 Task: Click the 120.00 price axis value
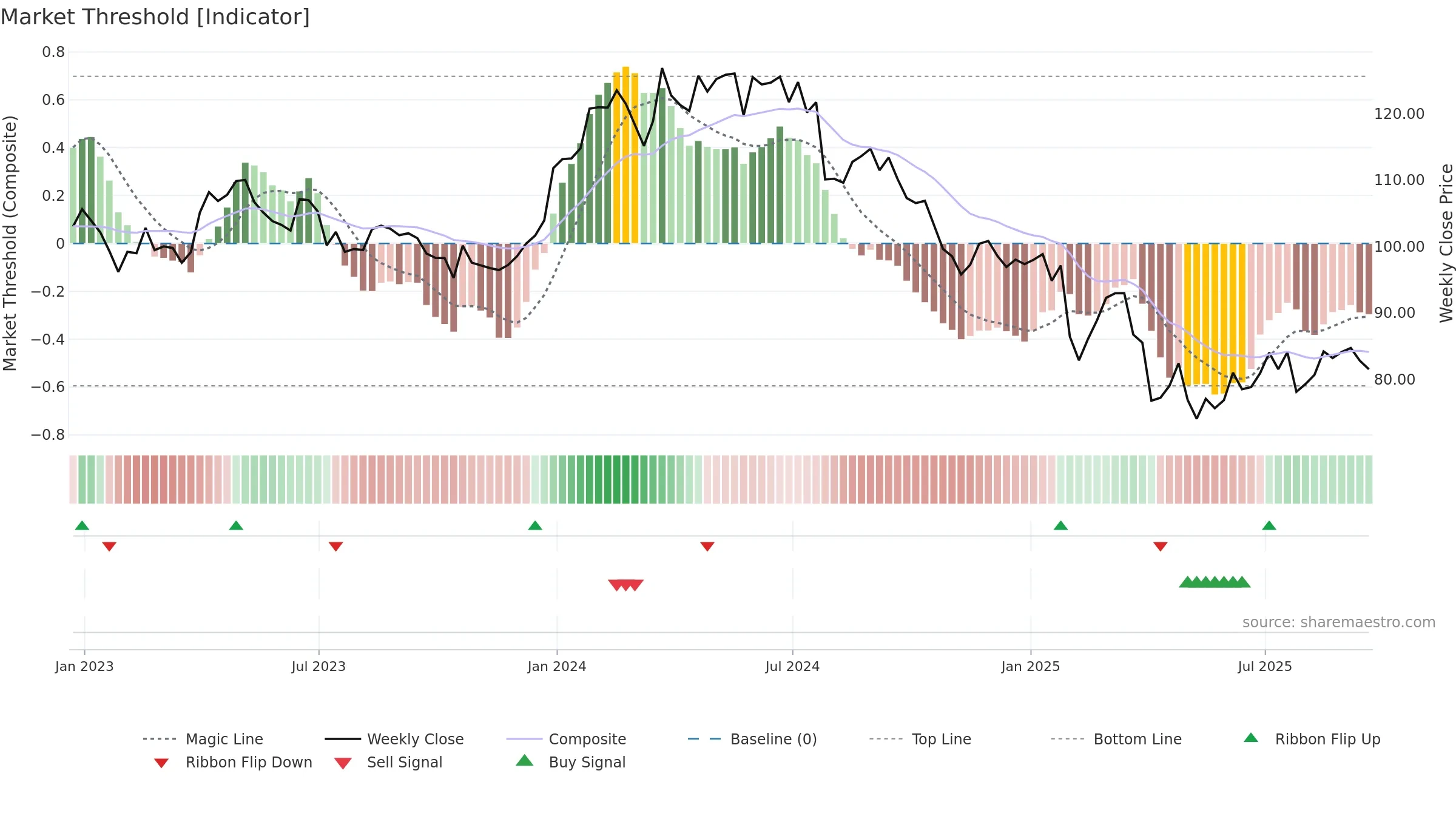click(1399, 114)
